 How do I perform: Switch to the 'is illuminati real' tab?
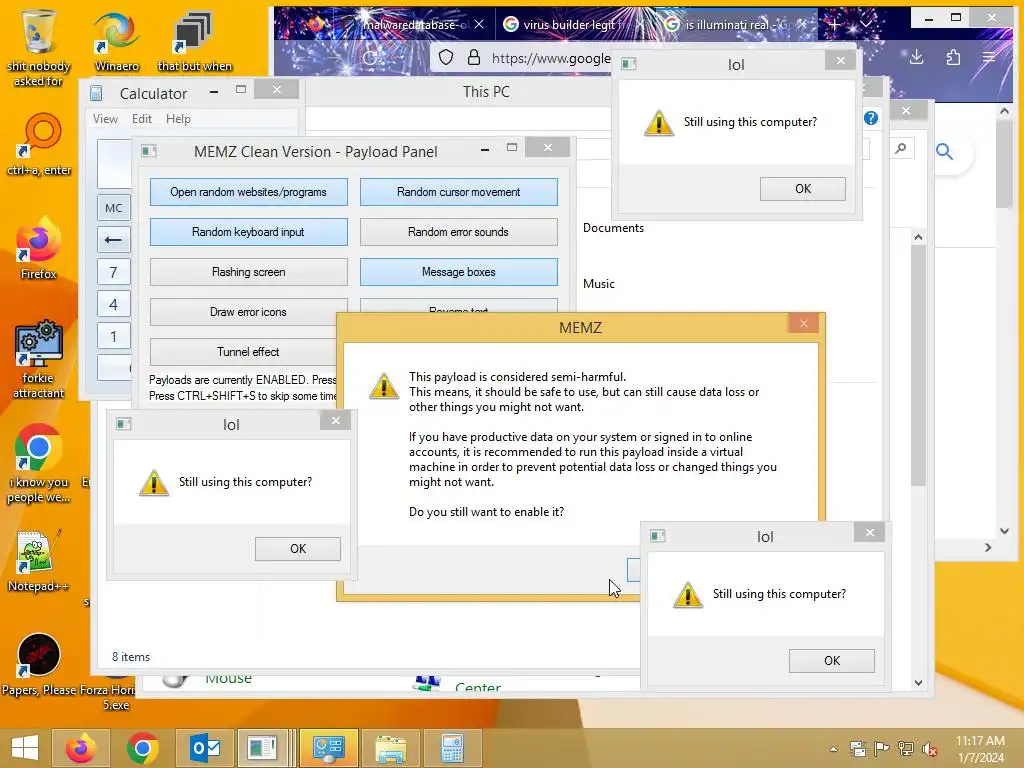[729, 25]
